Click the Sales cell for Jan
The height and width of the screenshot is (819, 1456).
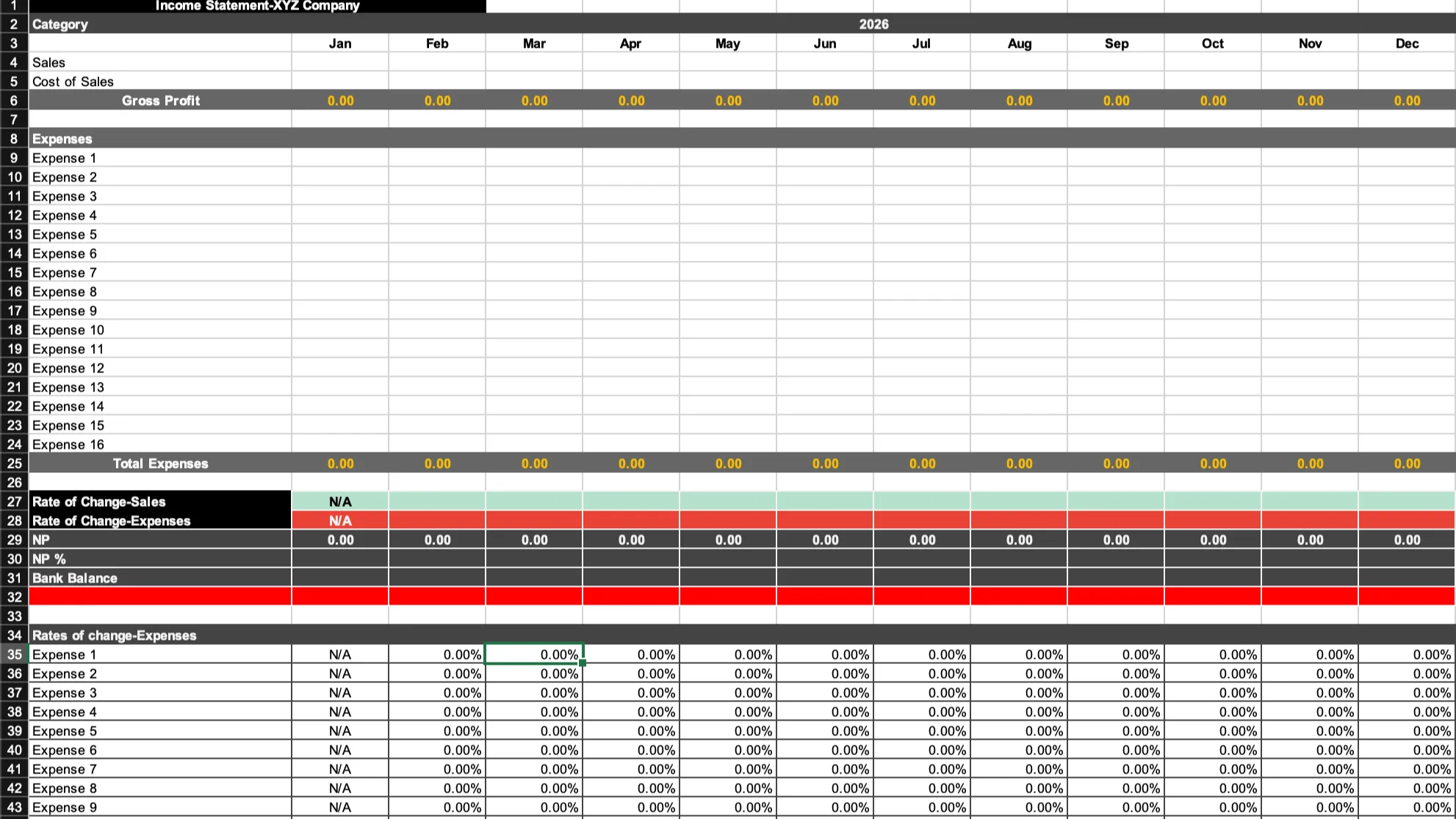339,62
